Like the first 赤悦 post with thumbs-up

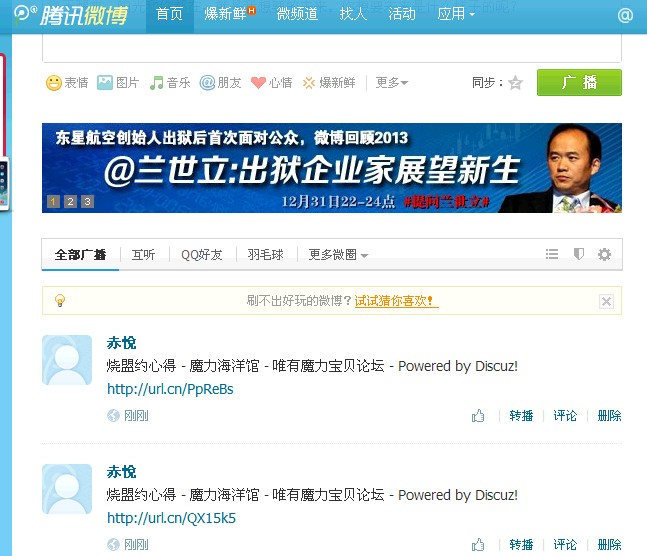click(478, 416)
